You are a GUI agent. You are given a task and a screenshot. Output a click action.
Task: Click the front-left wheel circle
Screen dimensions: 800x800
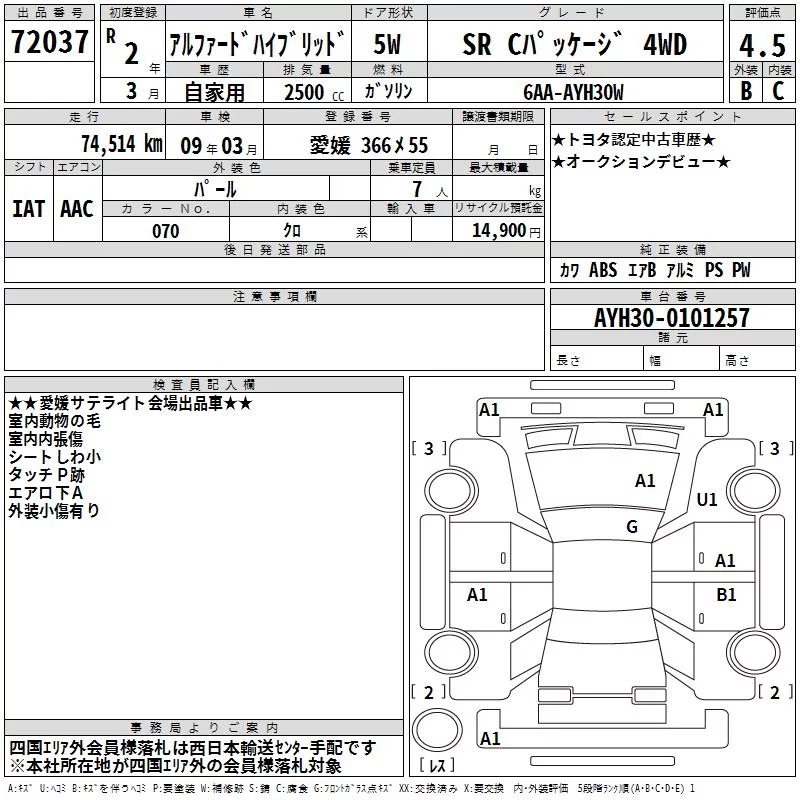(x=450, y=491)
